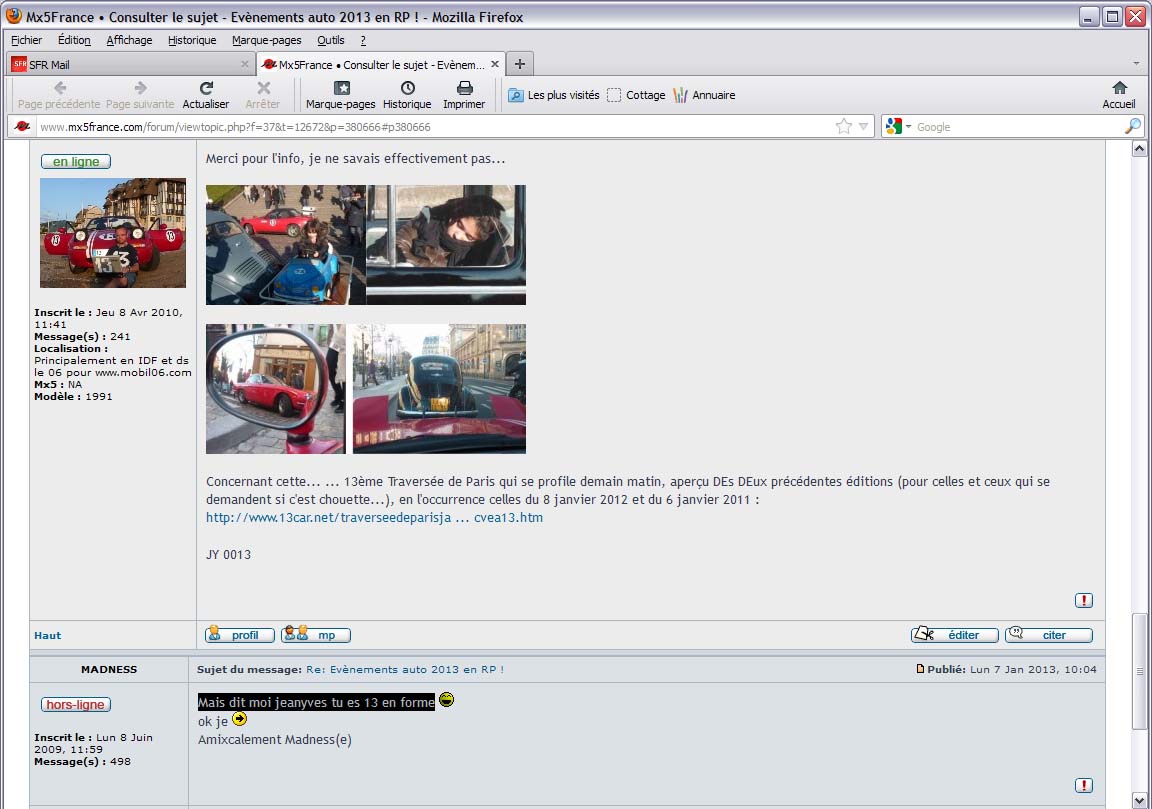The height and width of the screenshot is (809, 1152).
Task: Click the hors-ligne status badge
Action: tap(76, 705)
